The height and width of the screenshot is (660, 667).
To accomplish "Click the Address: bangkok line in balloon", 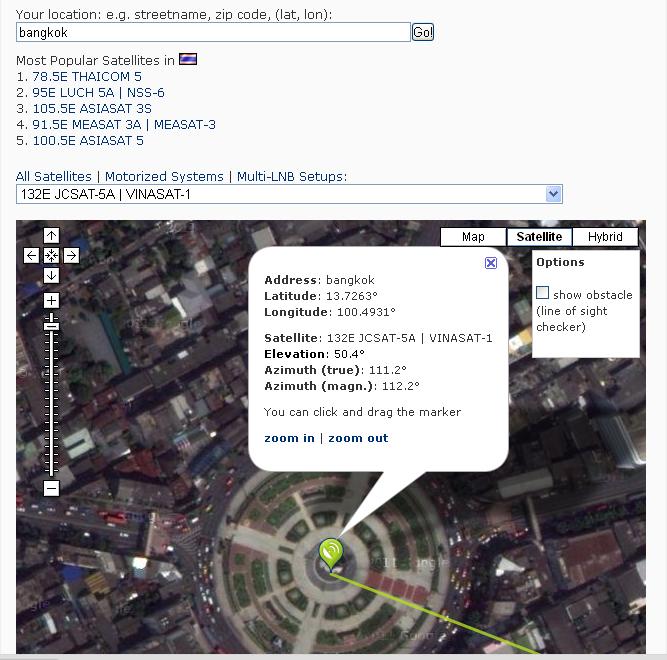I will click(x=319, y=280).
